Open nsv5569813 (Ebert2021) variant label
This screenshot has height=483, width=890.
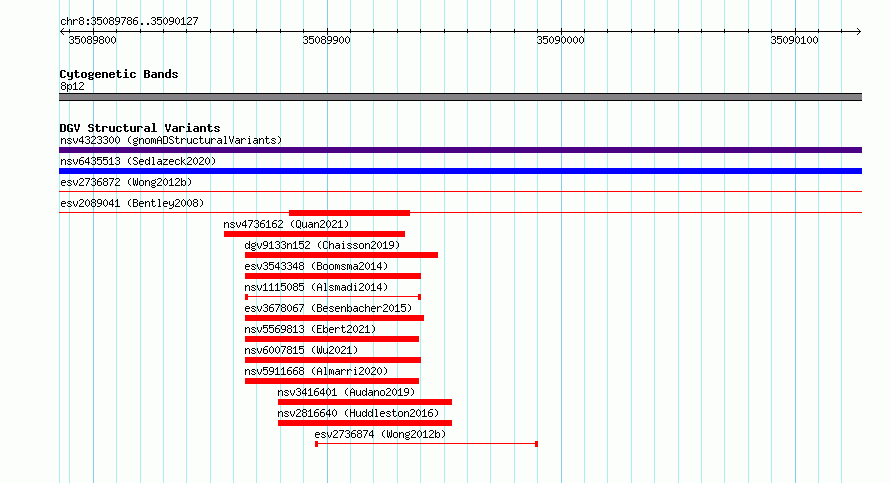310,329
